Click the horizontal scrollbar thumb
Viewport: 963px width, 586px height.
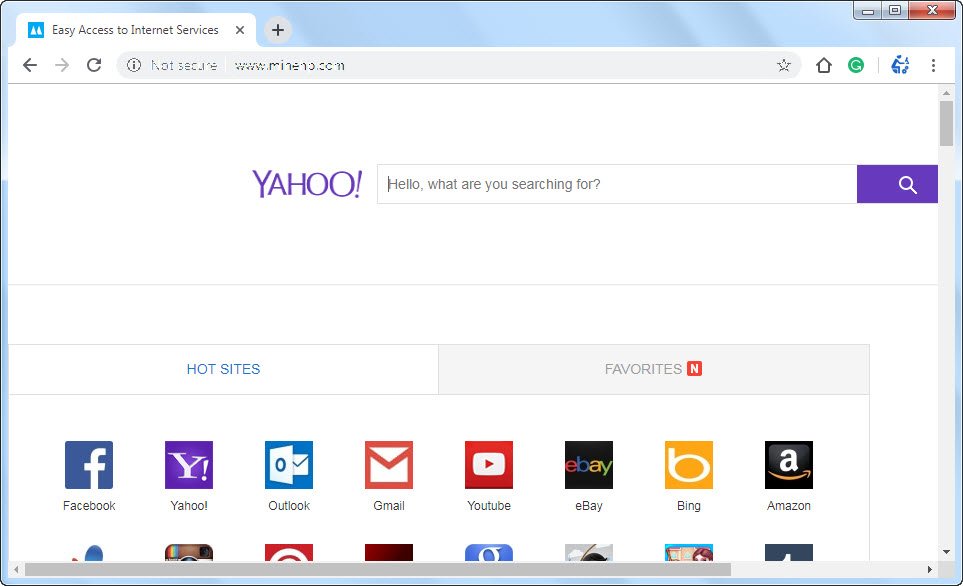(x=378, y=569)
